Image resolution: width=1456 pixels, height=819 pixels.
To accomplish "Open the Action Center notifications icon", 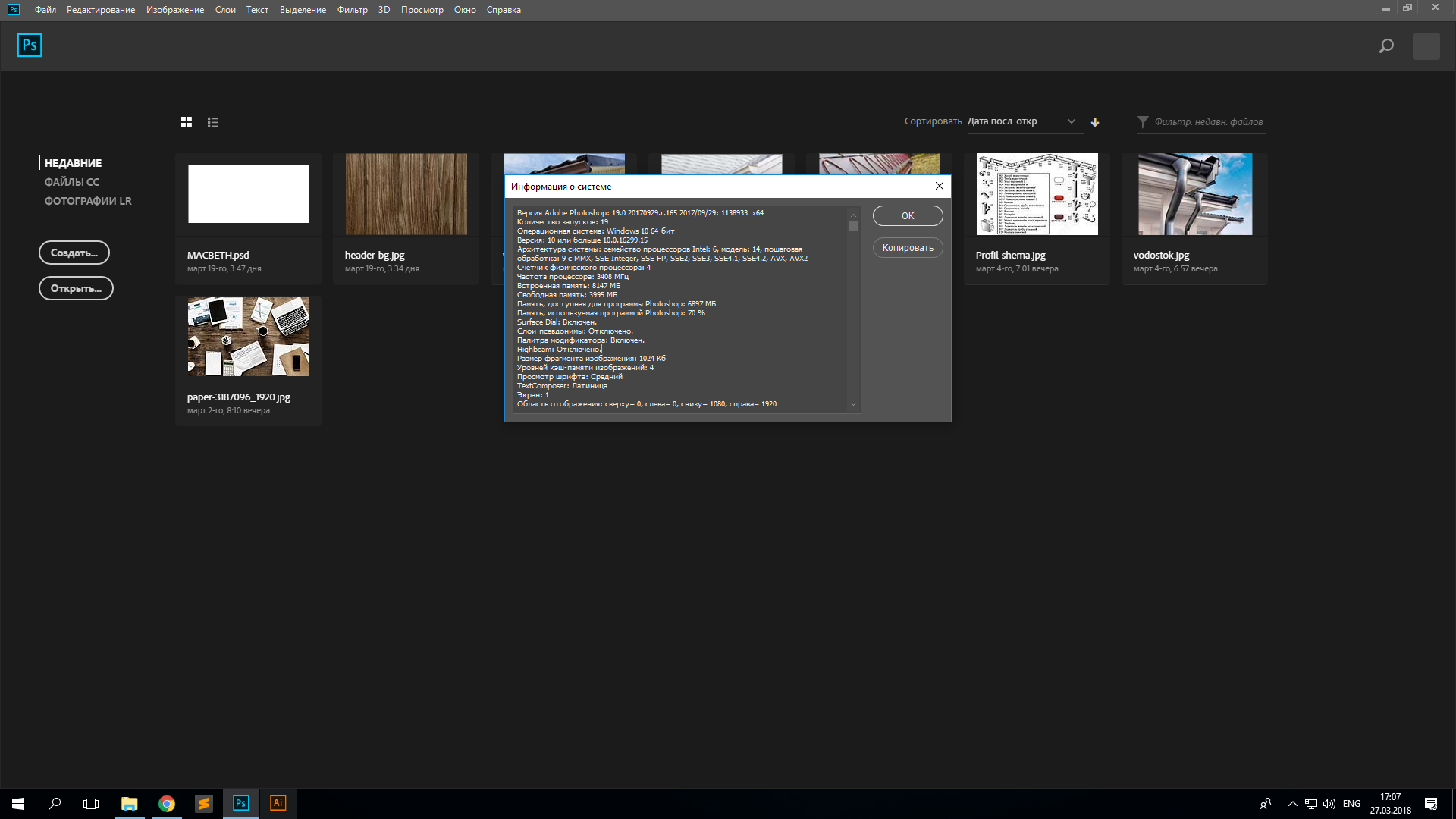I will [x=1431, y=804].
